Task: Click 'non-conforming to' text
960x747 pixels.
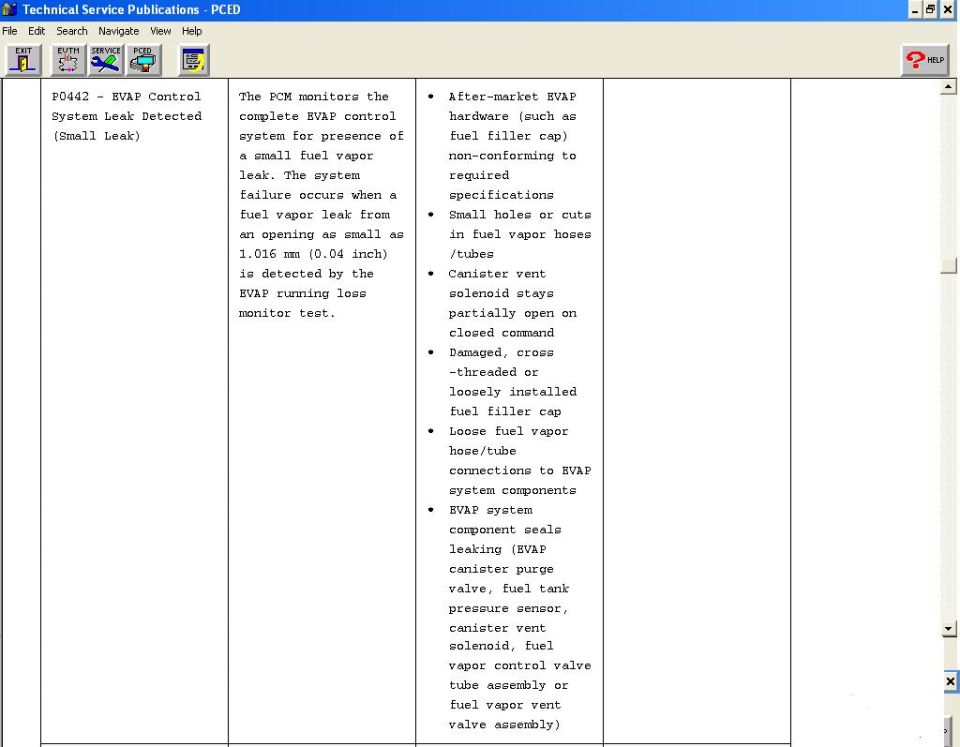Action: (x=512, y=156)
